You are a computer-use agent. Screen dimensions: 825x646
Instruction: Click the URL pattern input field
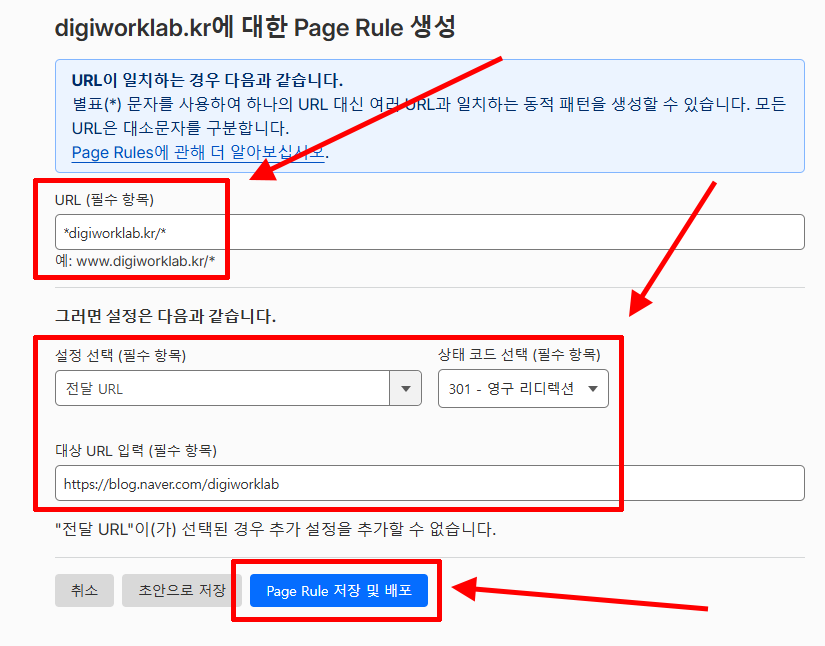point(429,232)
